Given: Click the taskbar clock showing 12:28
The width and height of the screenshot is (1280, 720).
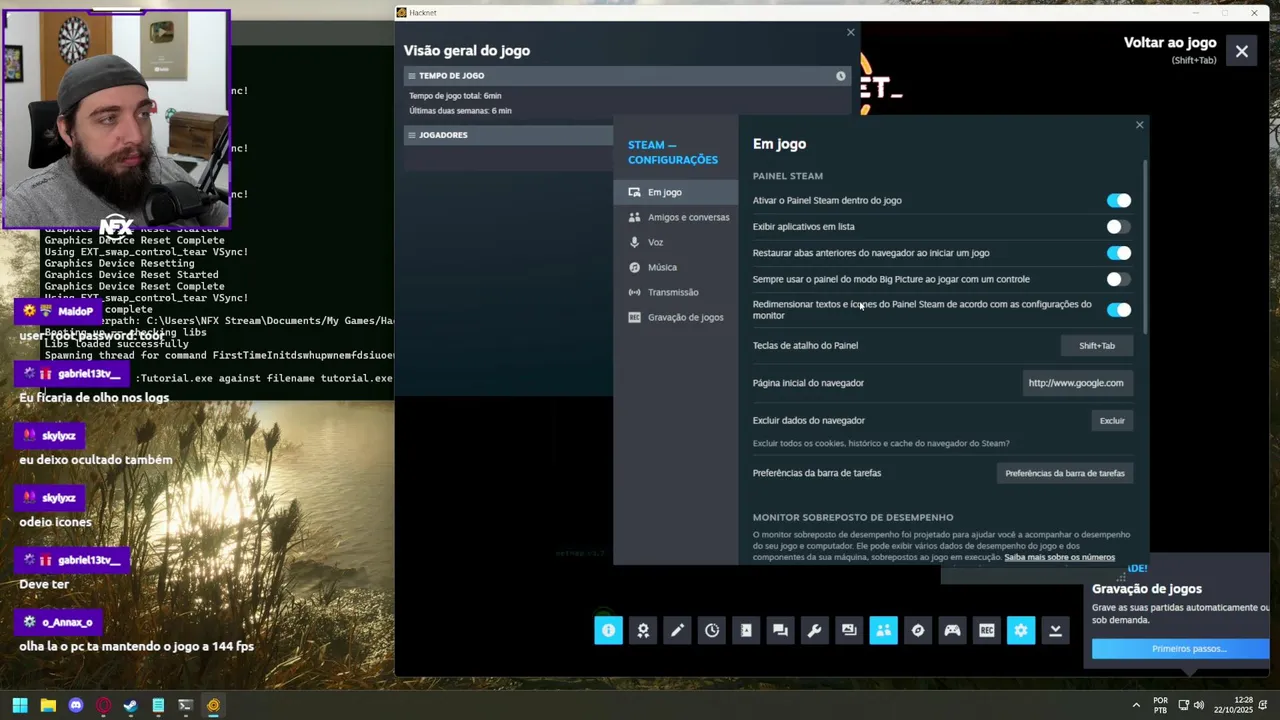Looking at the screenshot, I should [1243, 700].
